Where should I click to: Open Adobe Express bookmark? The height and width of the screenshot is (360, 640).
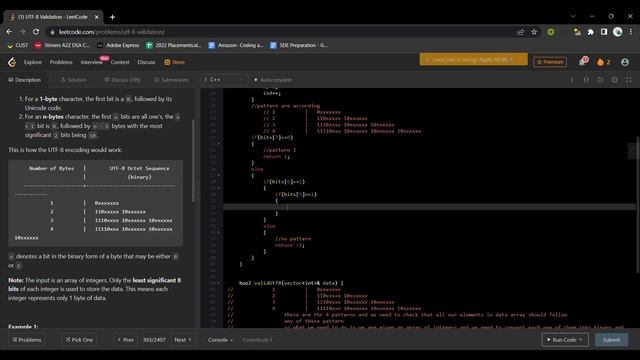pyautogui.click(x=118, y=45)
